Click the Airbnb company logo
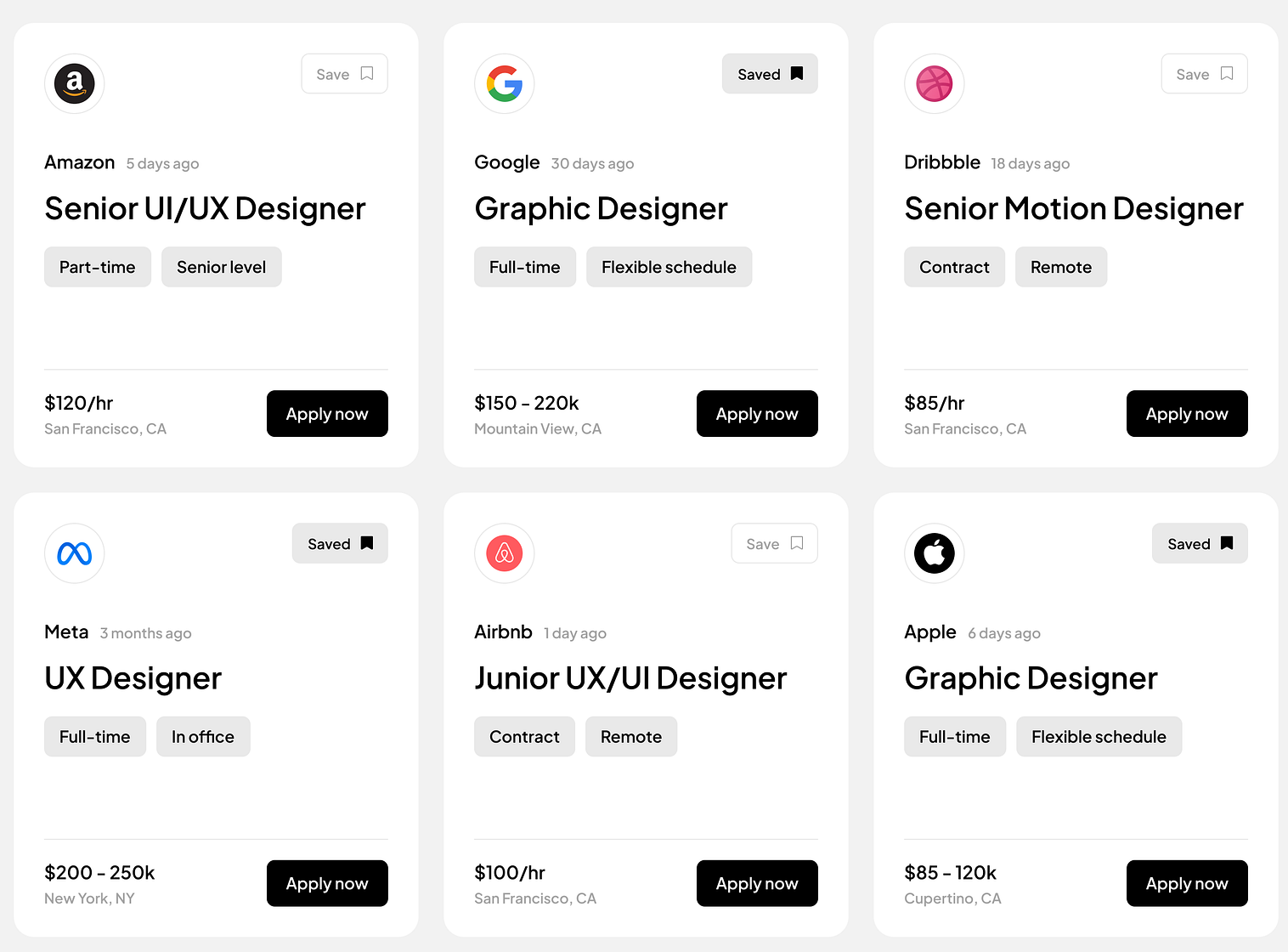Image resolution: width=1288 pixels, height=952 pixels. click(x=505, y=553)
